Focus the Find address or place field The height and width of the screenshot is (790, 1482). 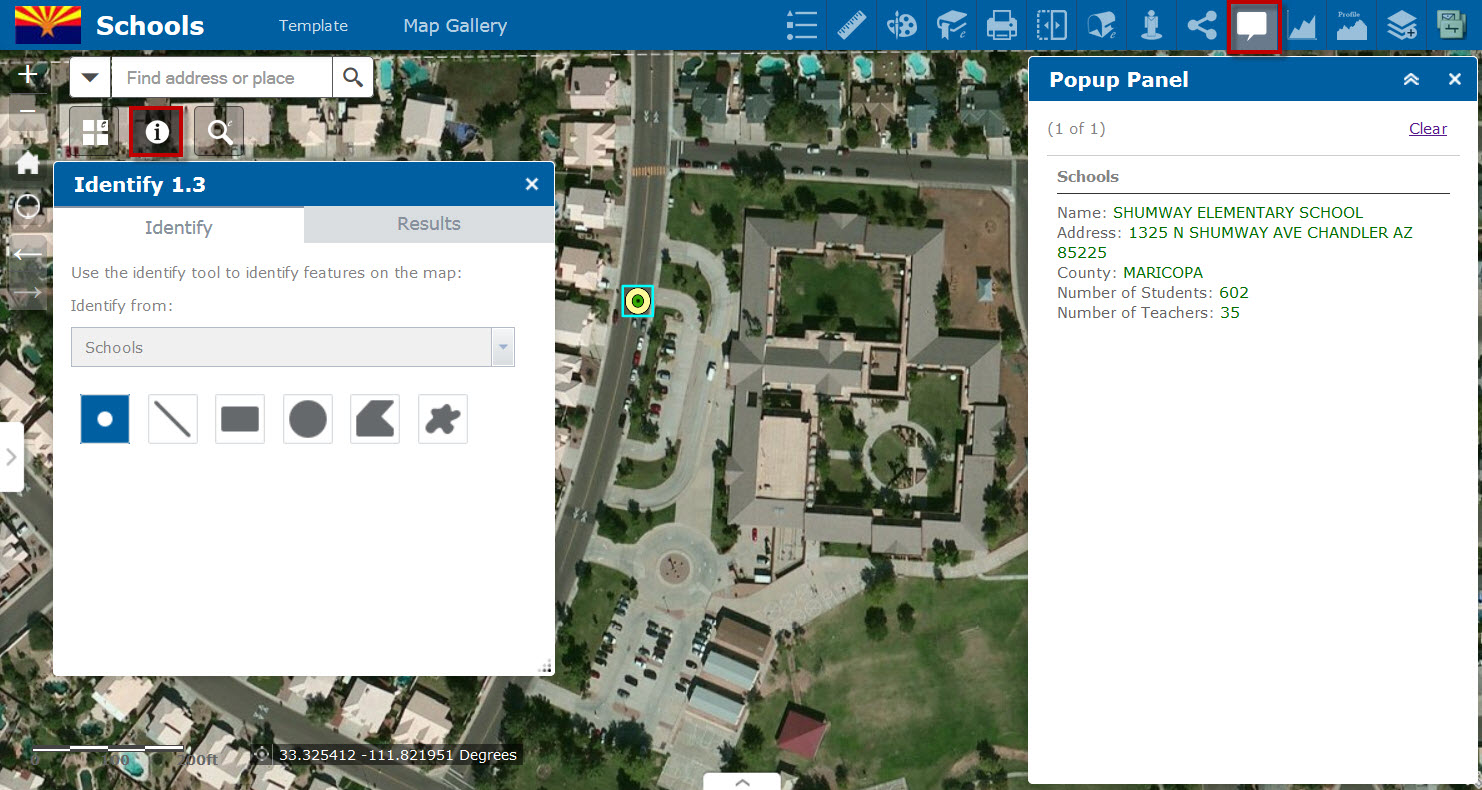point(221,77)
